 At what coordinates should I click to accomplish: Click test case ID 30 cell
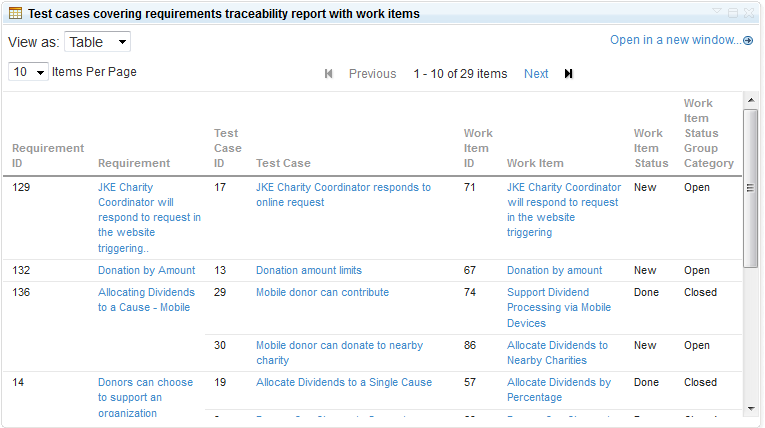pos(220,346)
